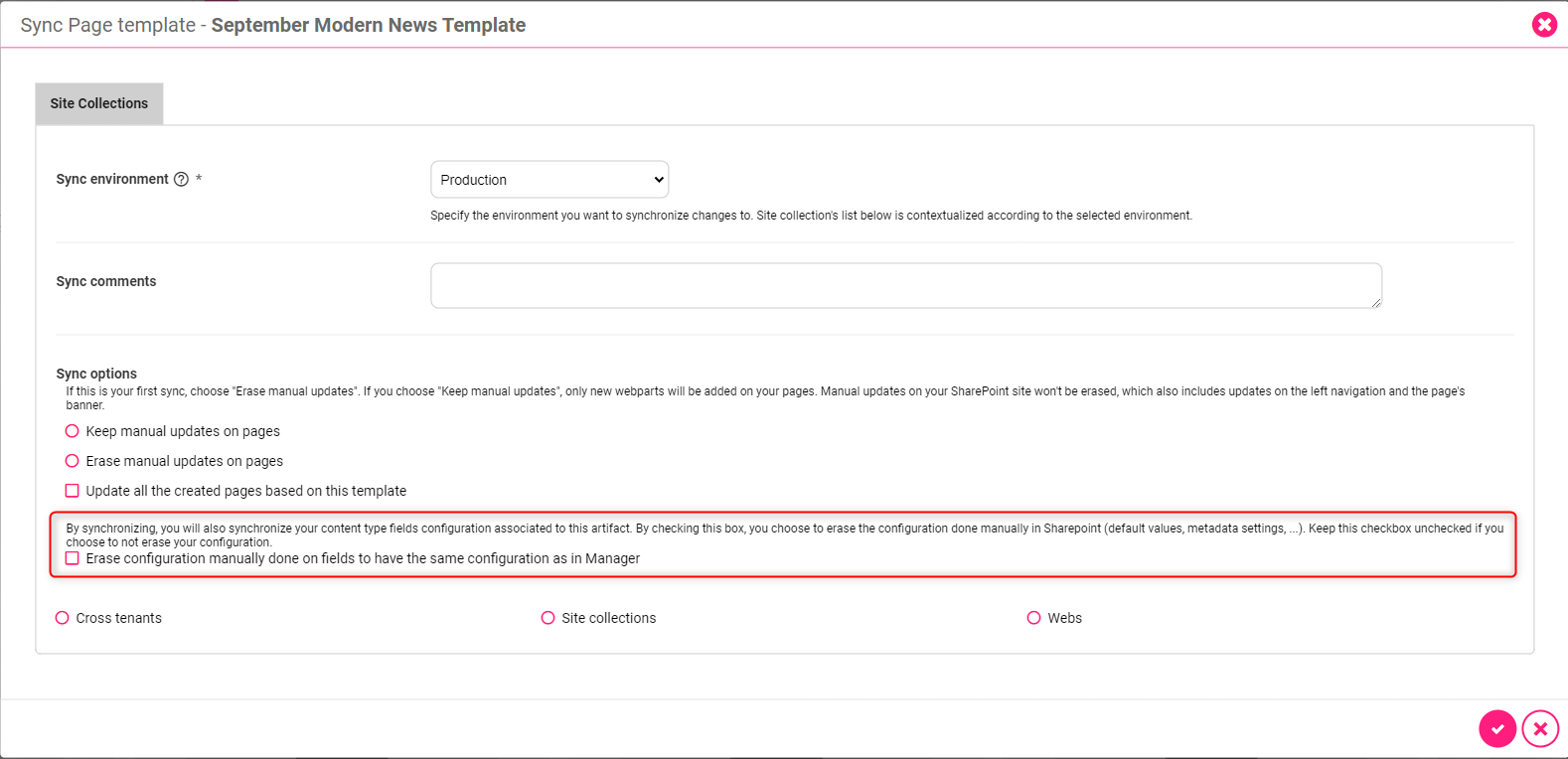Enable "Erase configuration manually done on fields"
The image size is (1568, 759).
point(72,557)
